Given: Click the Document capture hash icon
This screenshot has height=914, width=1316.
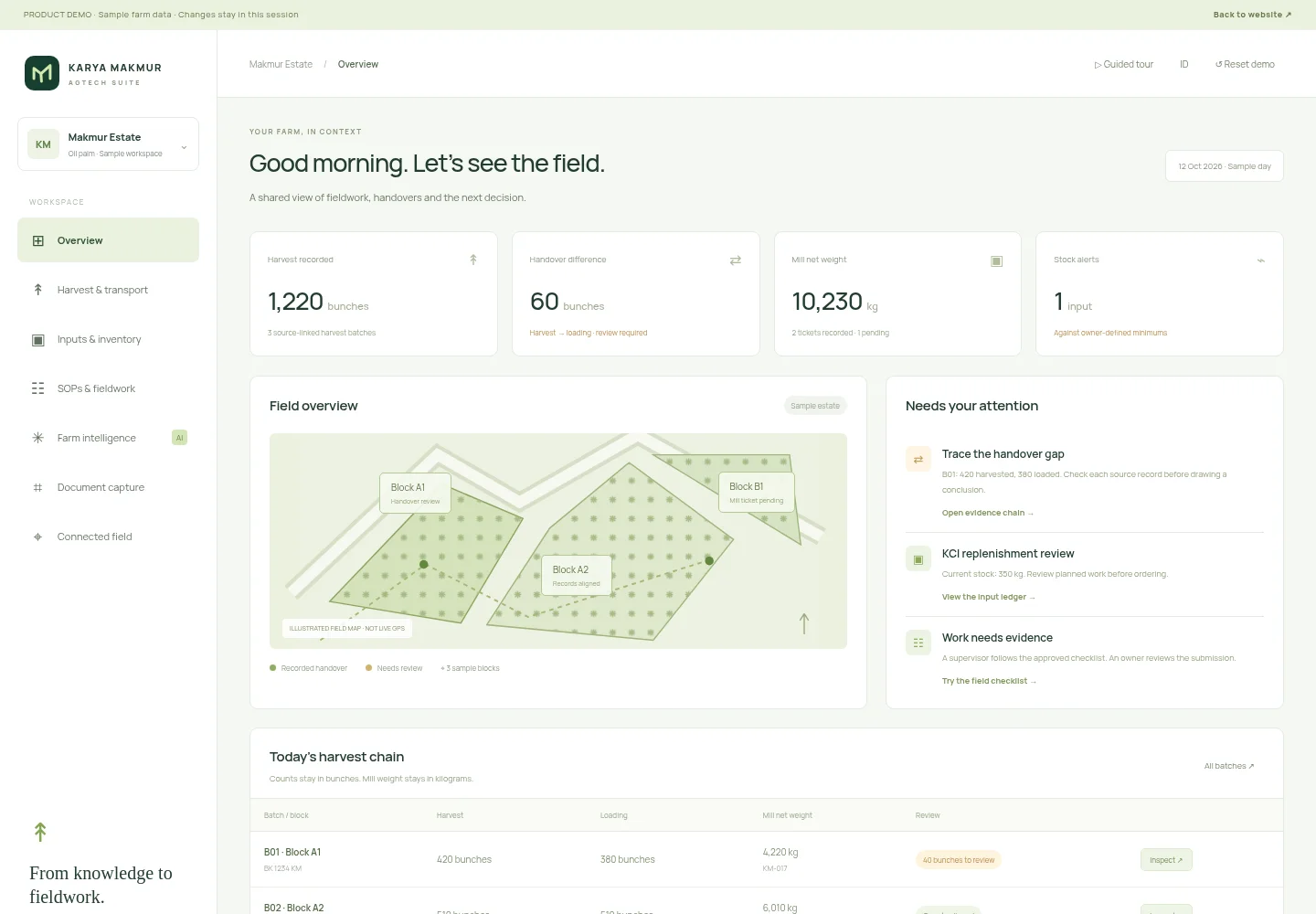Looking at the screenshot, I should click(37, 487).
